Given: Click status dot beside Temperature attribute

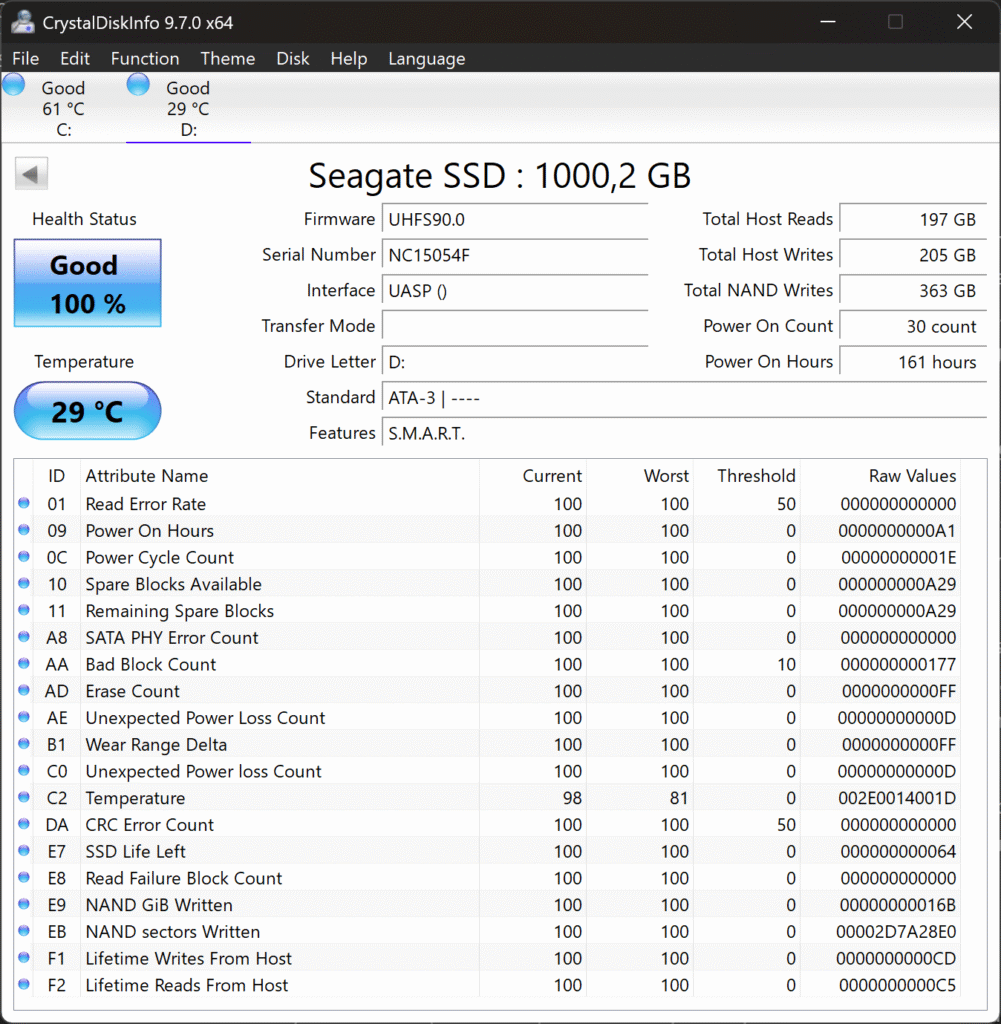Looking at the screenshot, I should pyautogui.click(x=24, y=798).
